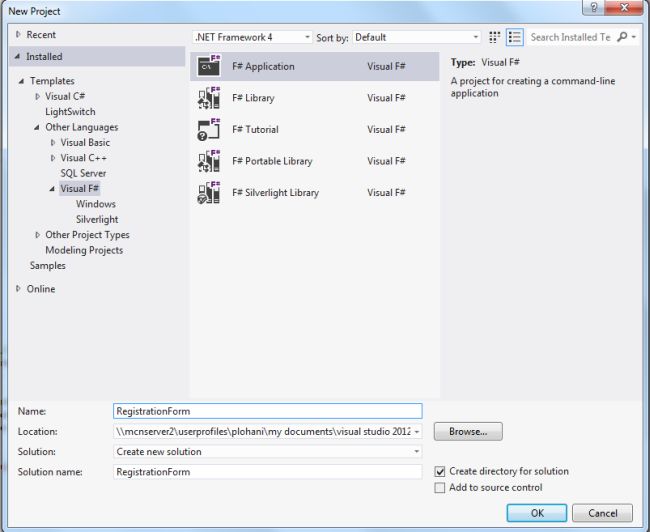Expand the Recent section
Image resolution: width=650 pixels, height=532 pixels.
click(x=18, y=34)
